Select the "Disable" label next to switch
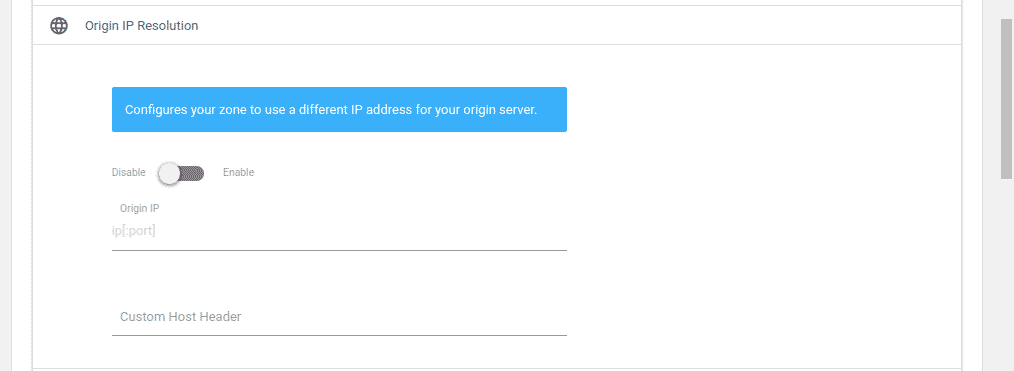This screenshot has height=371, width=1014. pyautogui.click(x=129, y=173)
